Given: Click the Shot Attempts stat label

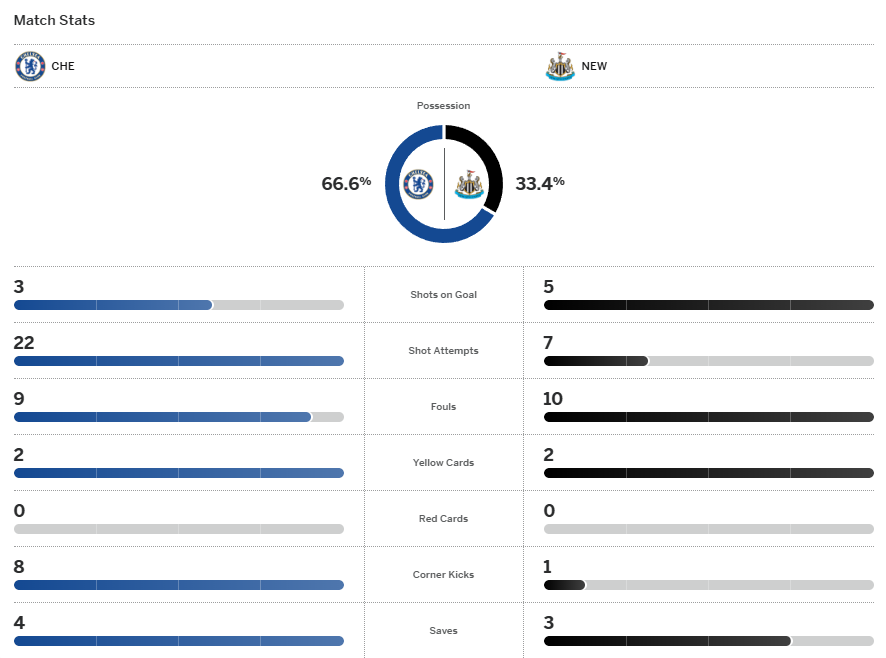Looking at the screenshot, I should pyautogui.click(x=443, y=351).
